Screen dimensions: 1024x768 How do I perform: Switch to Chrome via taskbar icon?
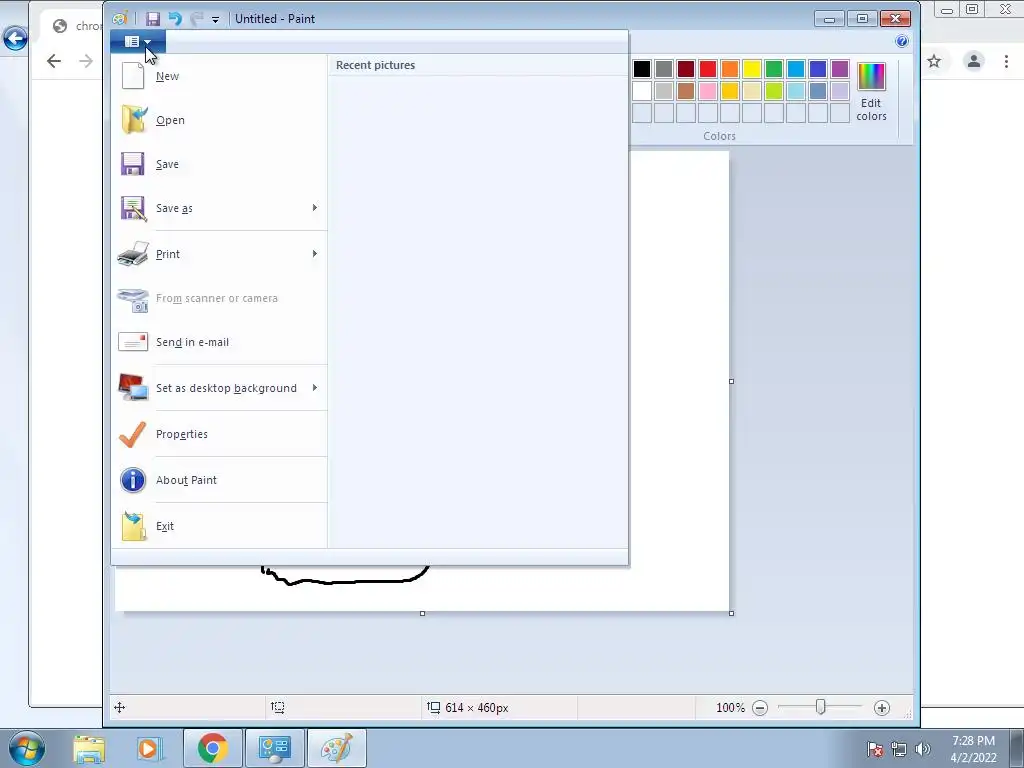pos(213,748)
